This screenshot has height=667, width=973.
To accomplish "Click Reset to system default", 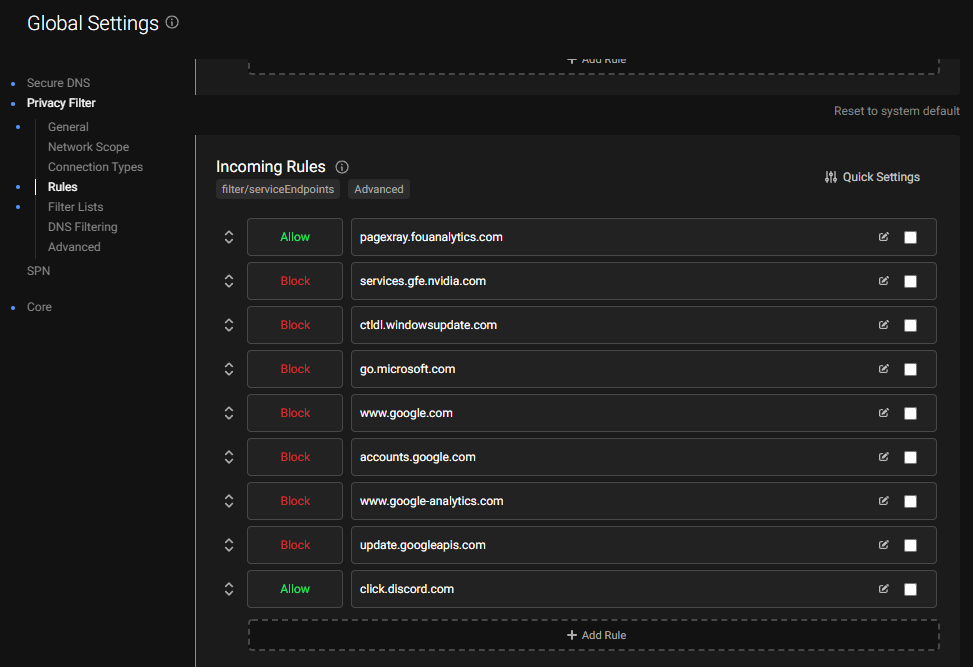I will point(896,110).
